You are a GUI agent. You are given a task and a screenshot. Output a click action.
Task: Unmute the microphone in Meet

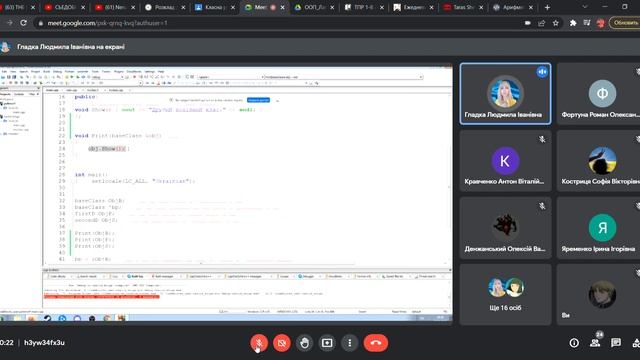tap(259, 343)
